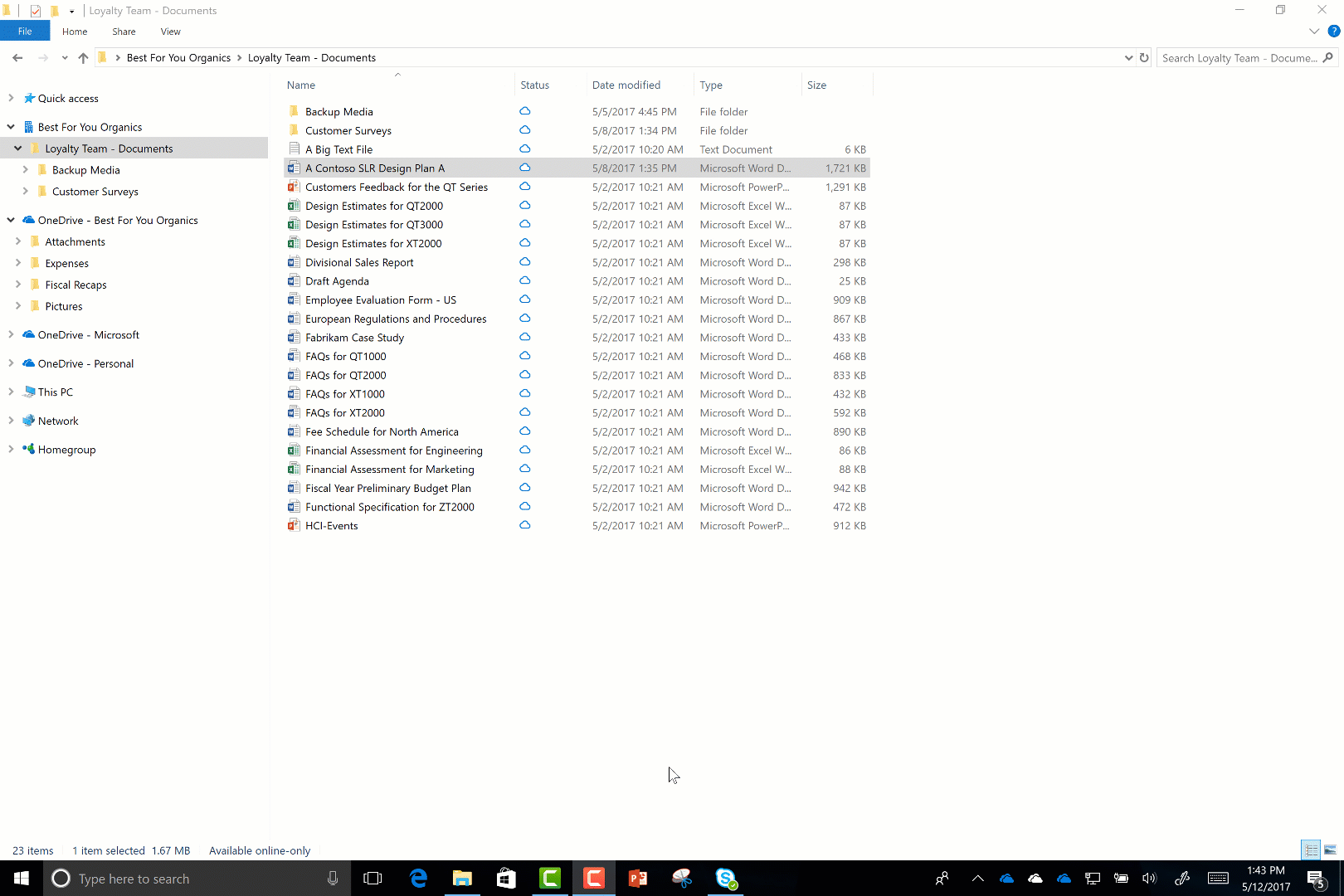Collapse OneDrive - Best For You Organics node

pyautogui.click(x=11, y=220)
